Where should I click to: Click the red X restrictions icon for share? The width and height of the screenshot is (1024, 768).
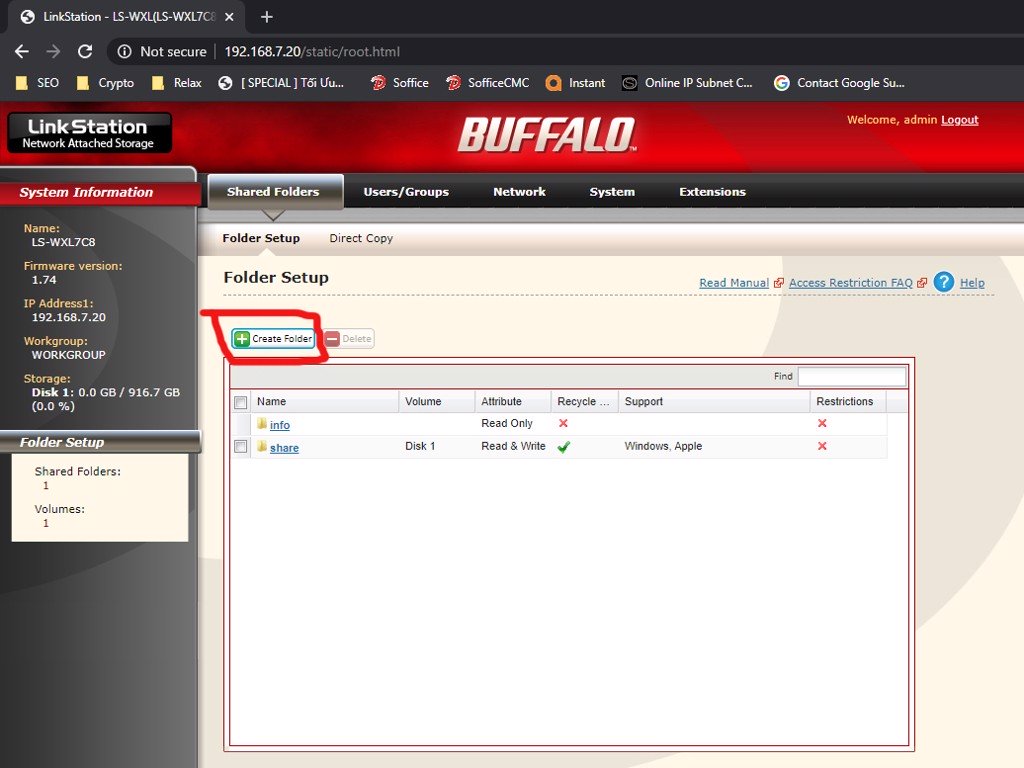coord(822,446)
